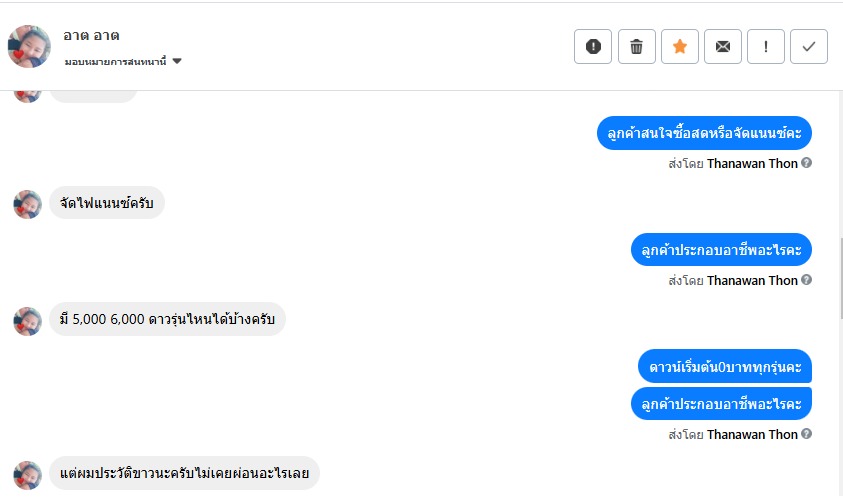The height and width of the screenshot is (503, 843).
Task: Click avatar beside the 5,000 6,000 message
Action: coord(27,320)
